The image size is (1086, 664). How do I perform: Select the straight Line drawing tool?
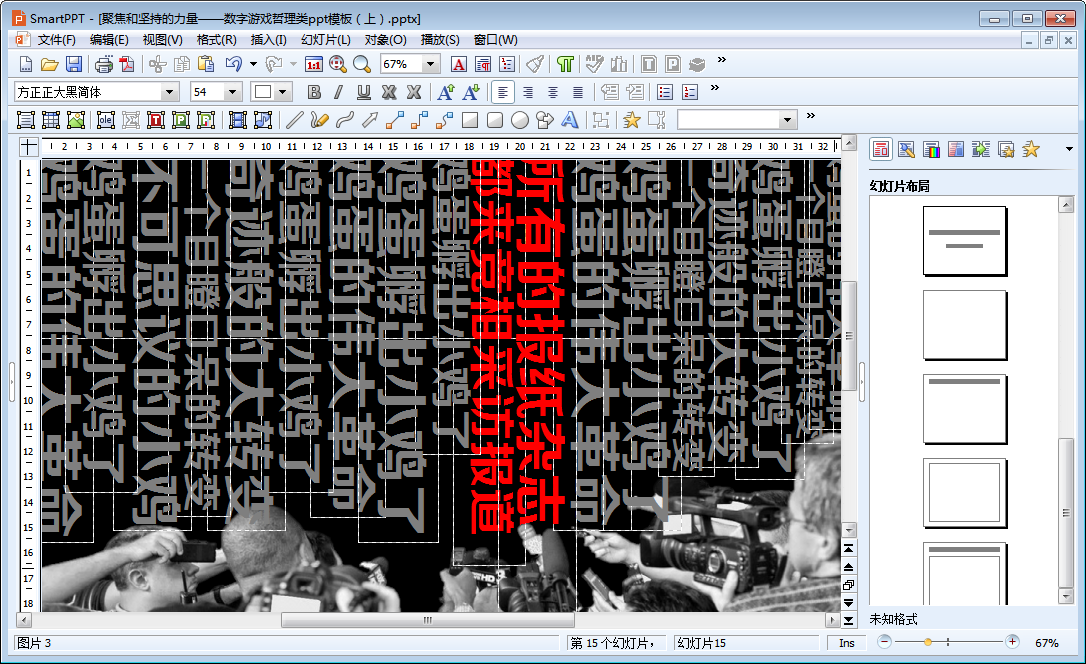pyautogui.click(x=294, y=120)
